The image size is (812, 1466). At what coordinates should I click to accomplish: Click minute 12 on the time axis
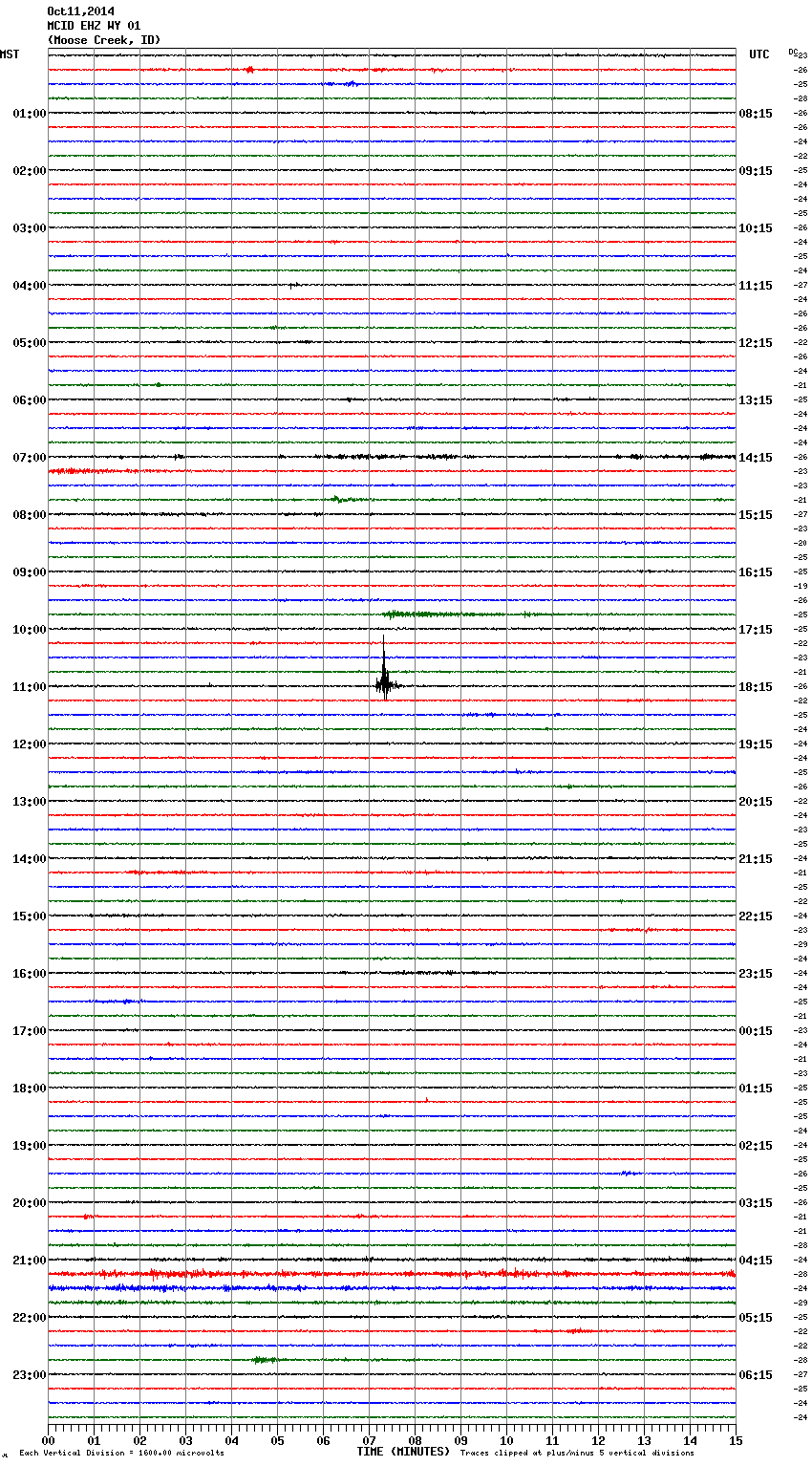click(x=598, y=1440)
